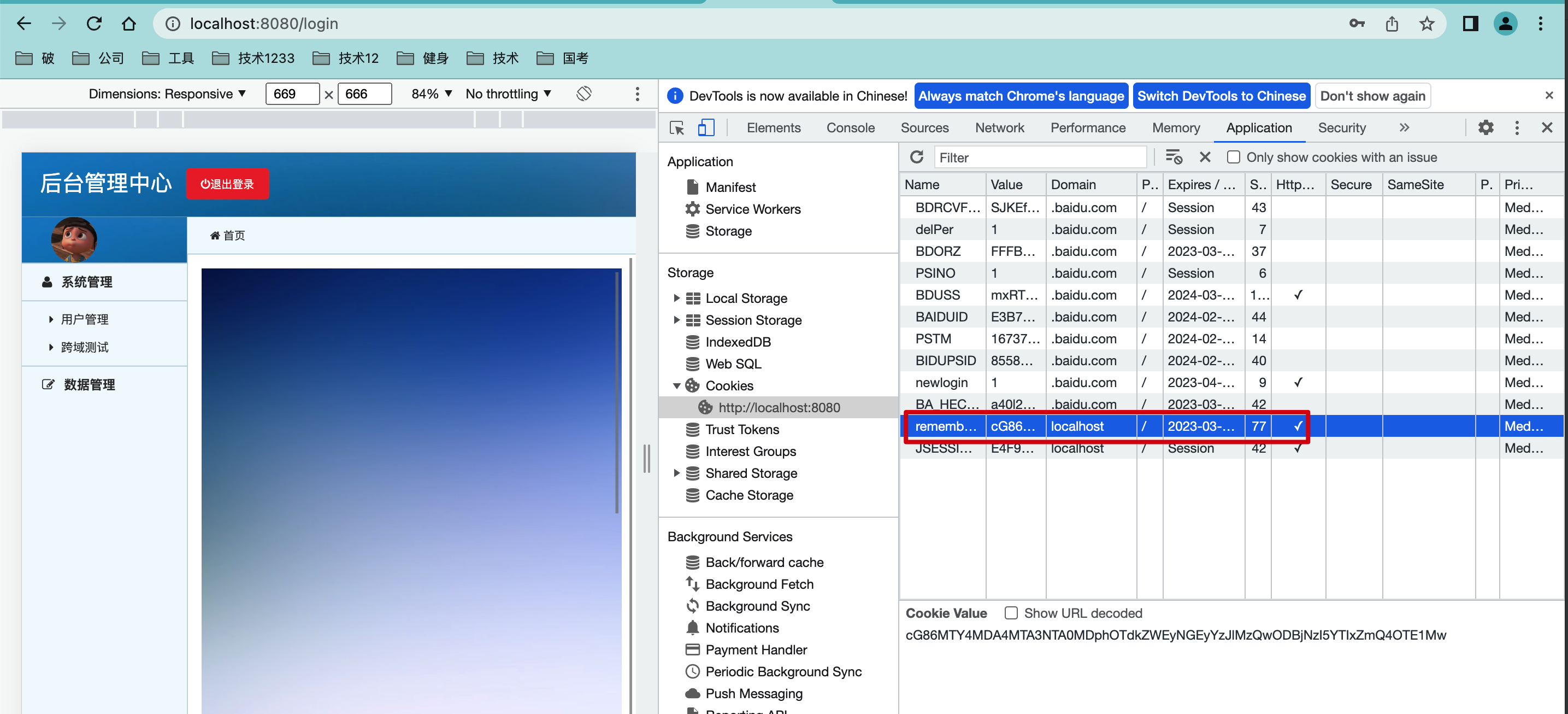
Task: Check Show URL decoded option
Action: (1011, 613)
